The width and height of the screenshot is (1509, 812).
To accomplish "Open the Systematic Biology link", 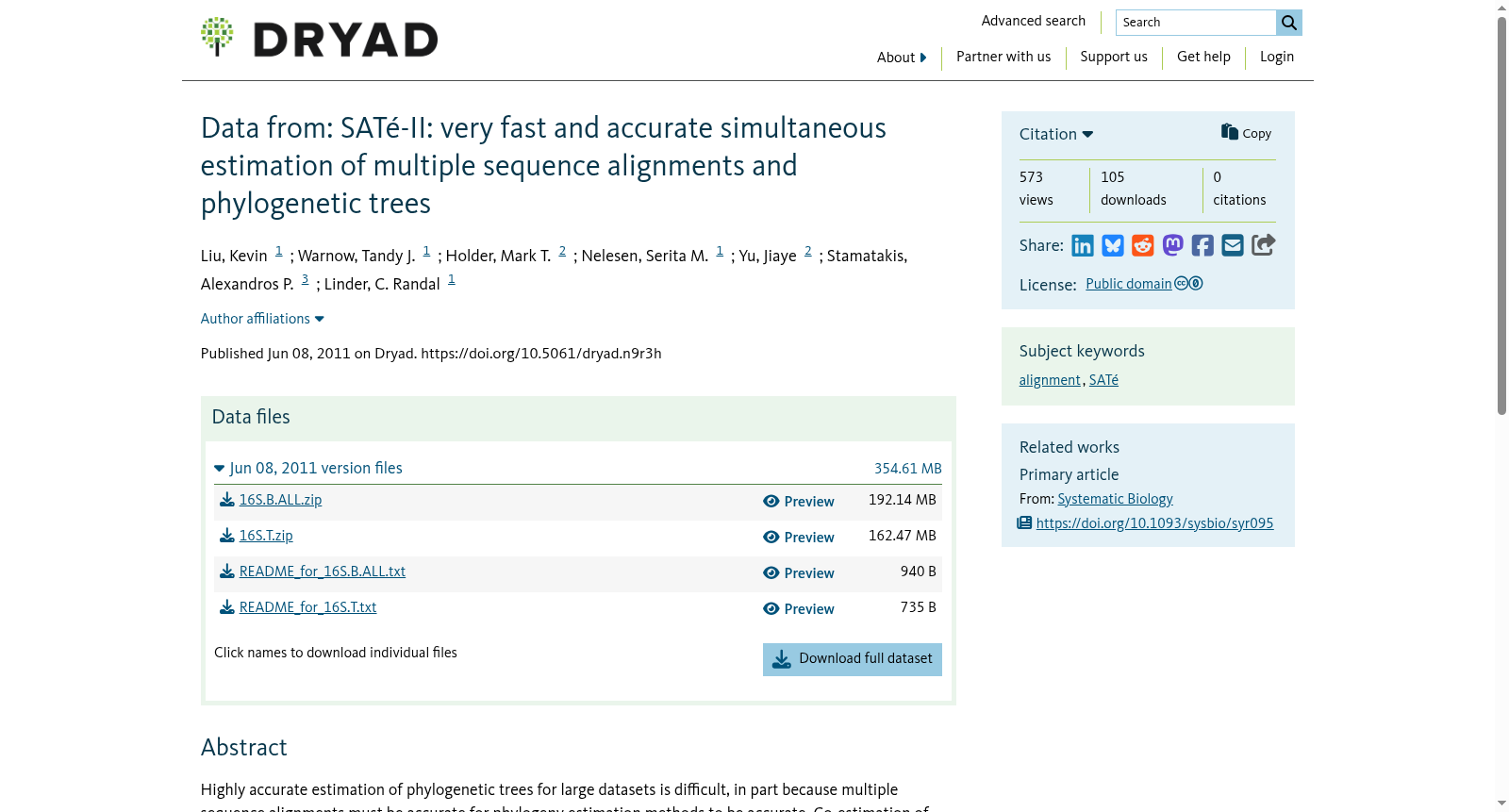I will [1115, 499].
